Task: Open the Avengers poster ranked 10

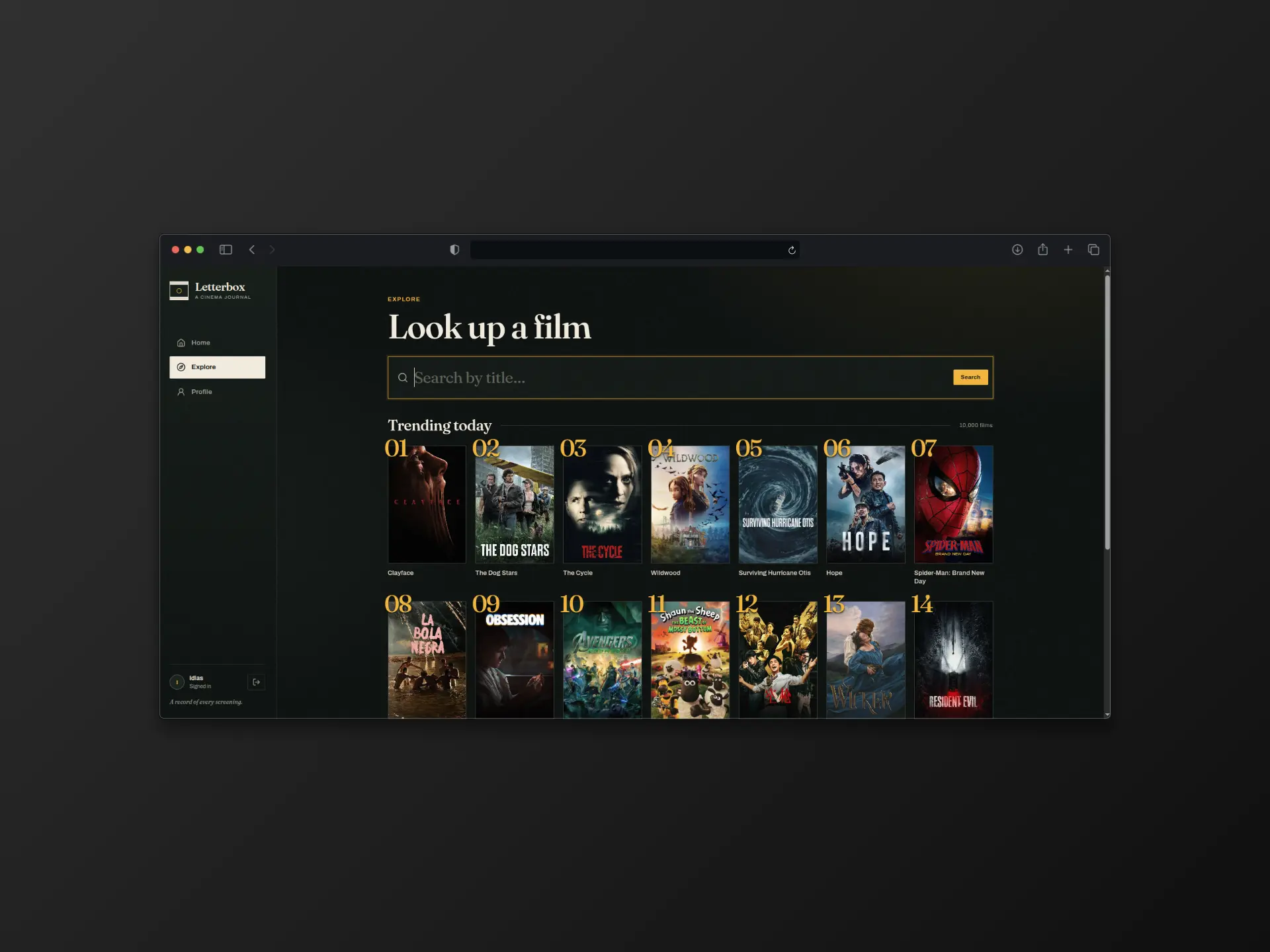Action: pyautogui.click(x=602, y=659)
